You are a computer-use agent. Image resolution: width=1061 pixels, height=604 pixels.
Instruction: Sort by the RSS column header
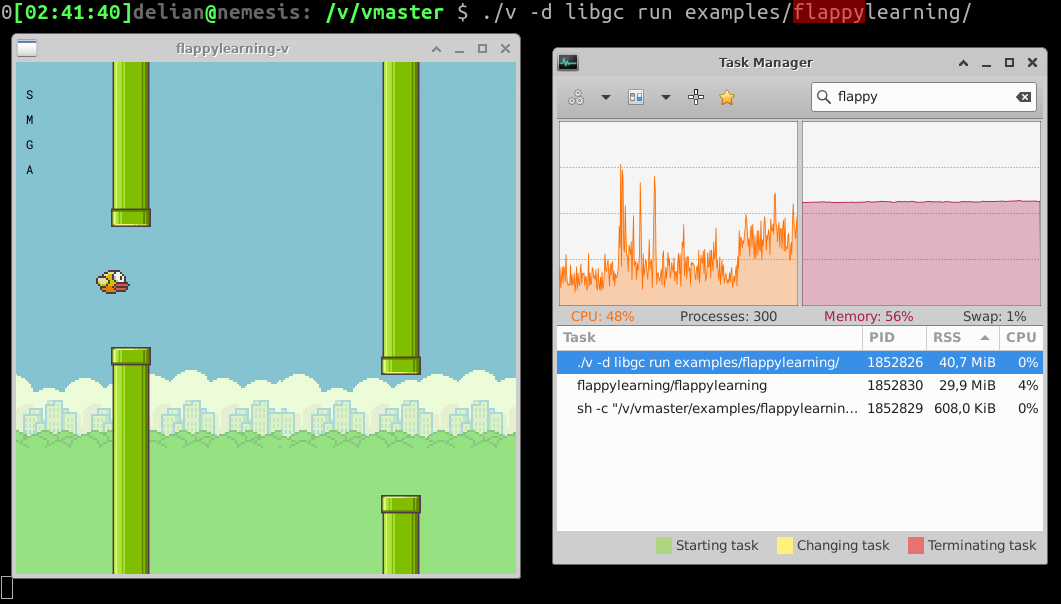click(x=963, y=338)
